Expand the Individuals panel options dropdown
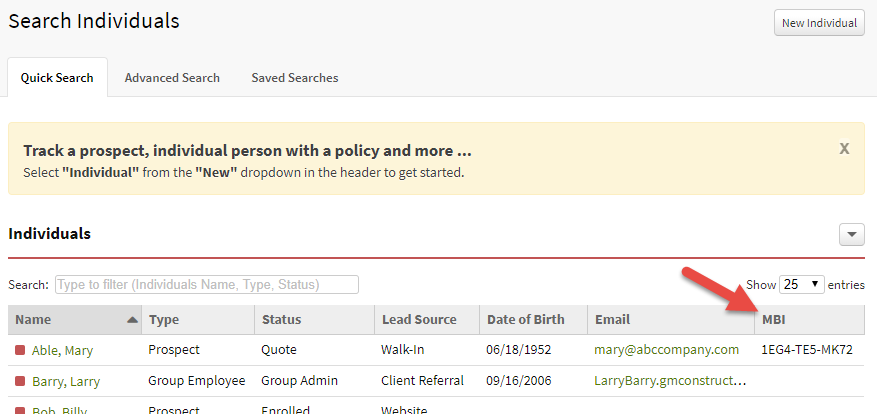Viewport: 877px width, 414px height. click(852, 234)
